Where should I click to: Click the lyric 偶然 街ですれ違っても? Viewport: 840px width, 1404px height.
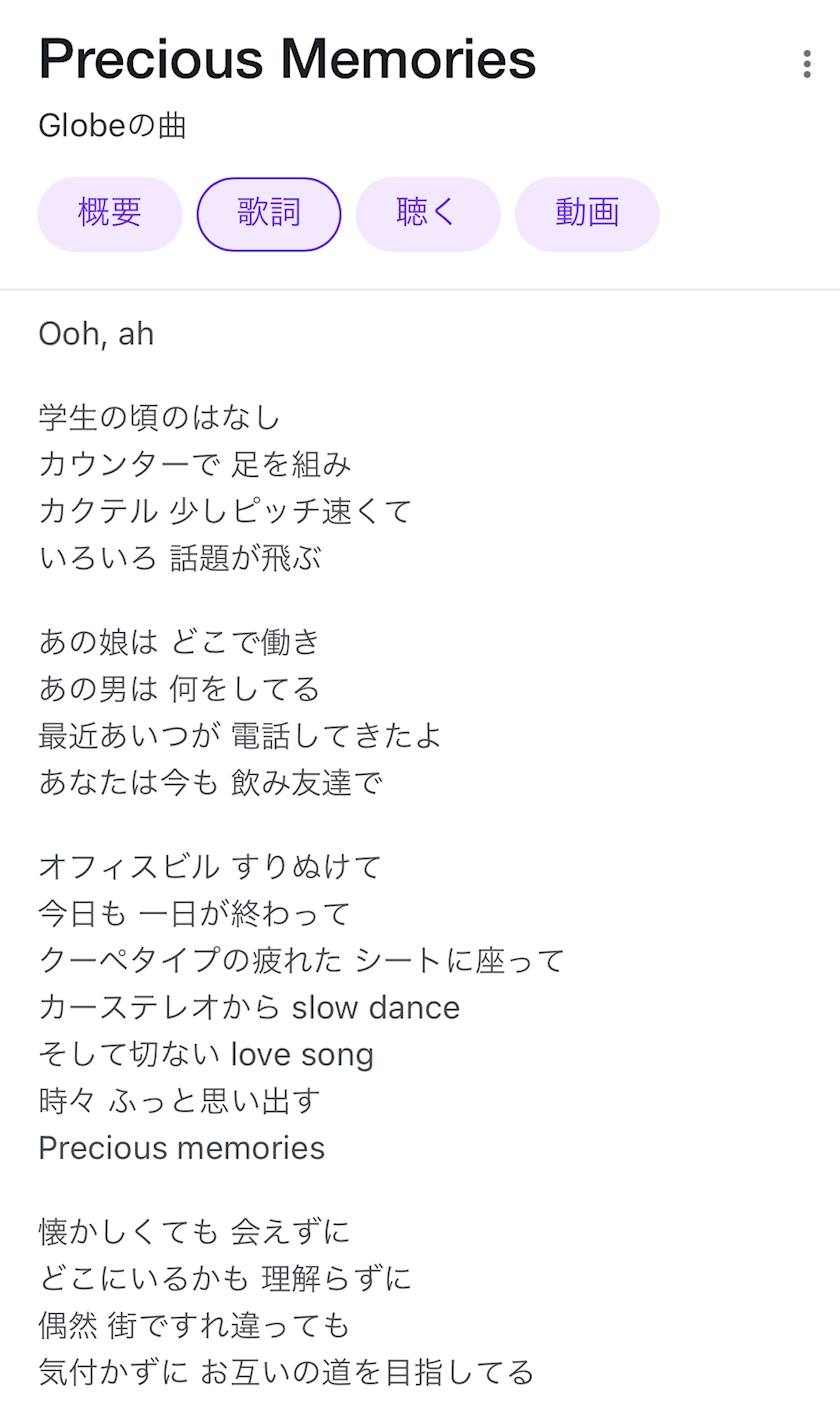pos(195,1326)
